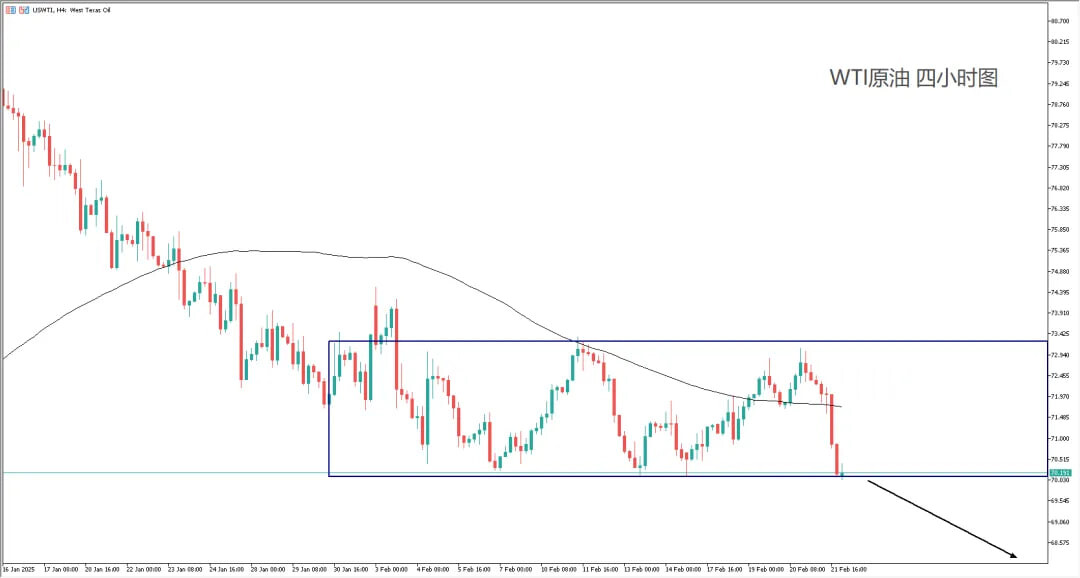
Task: Click the current price tag 70.191
Action: [1059, 472]
